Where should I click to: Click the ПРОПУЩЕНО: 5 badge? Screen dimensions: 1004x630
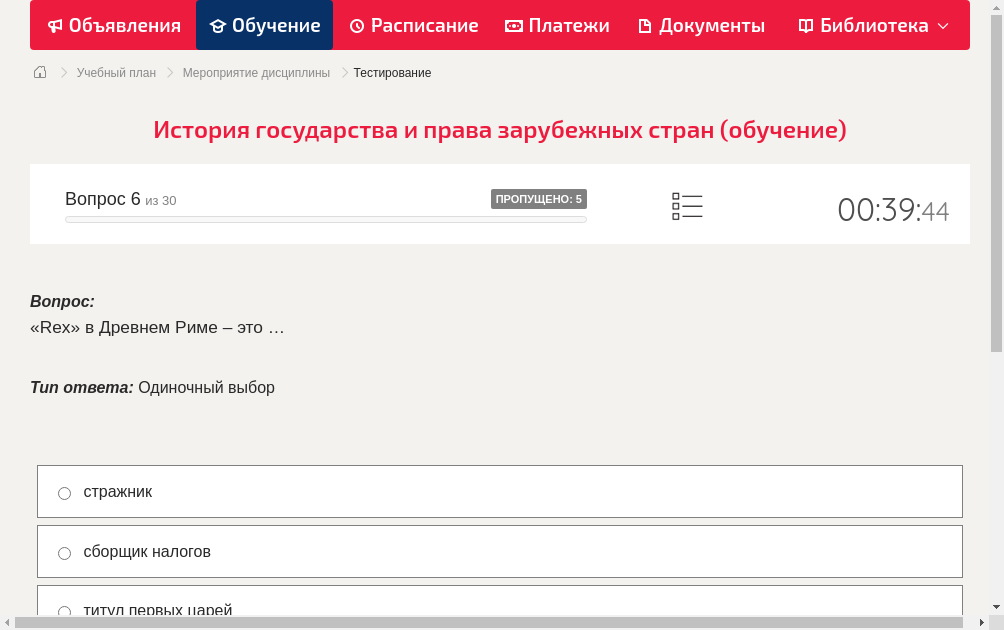[x=539, y=198]
